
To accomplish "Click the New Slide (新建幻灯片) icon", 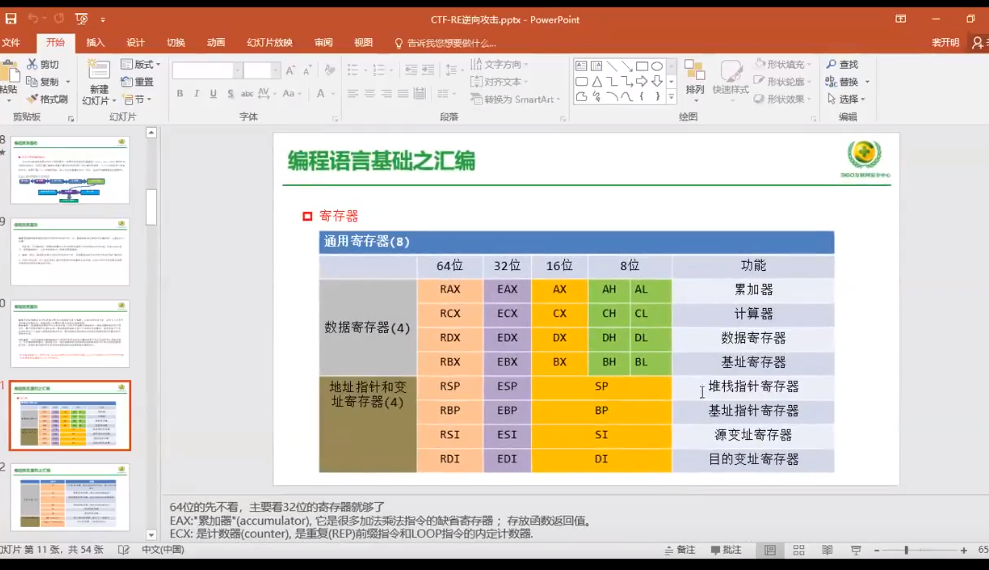I will (x=98, y=69).
